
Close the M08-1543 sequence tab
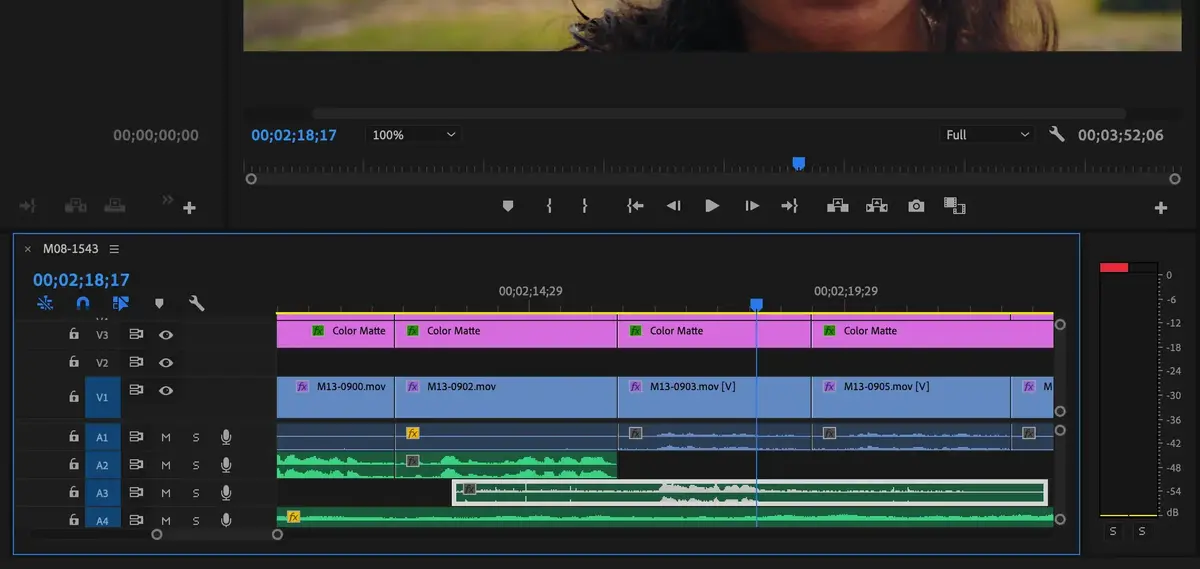28,249
